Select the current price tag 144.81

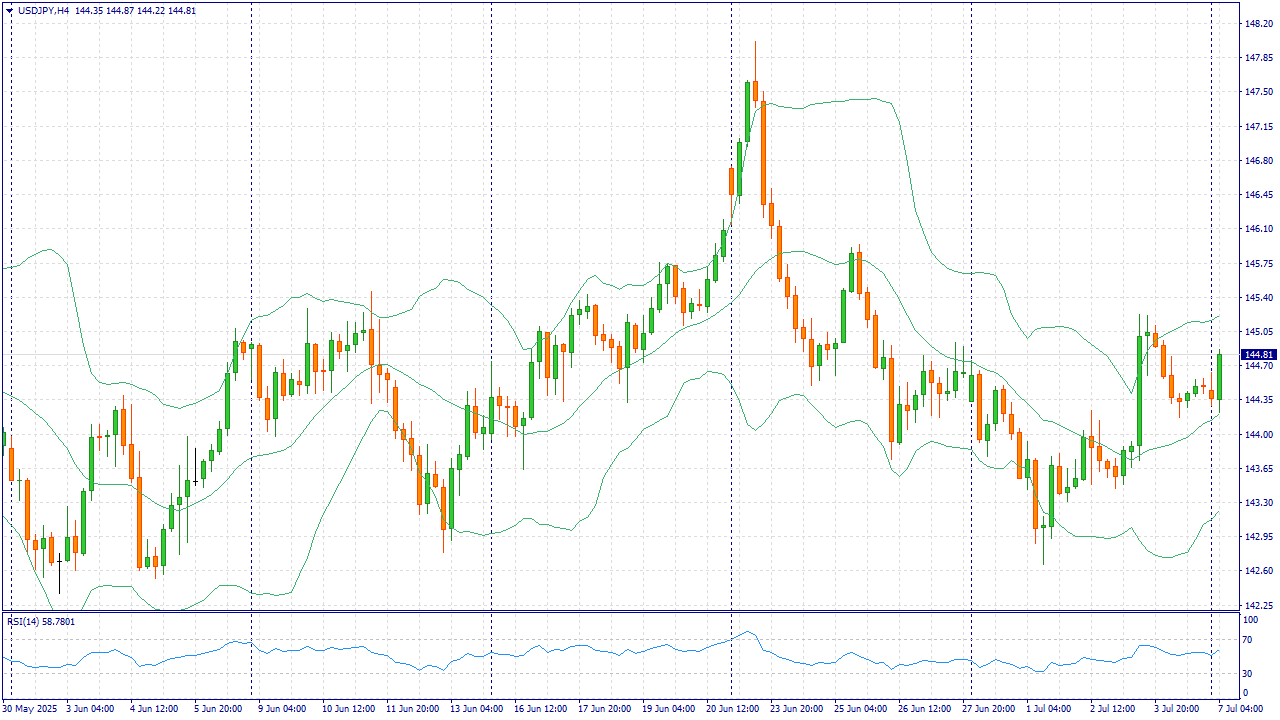pos(1257,355)
